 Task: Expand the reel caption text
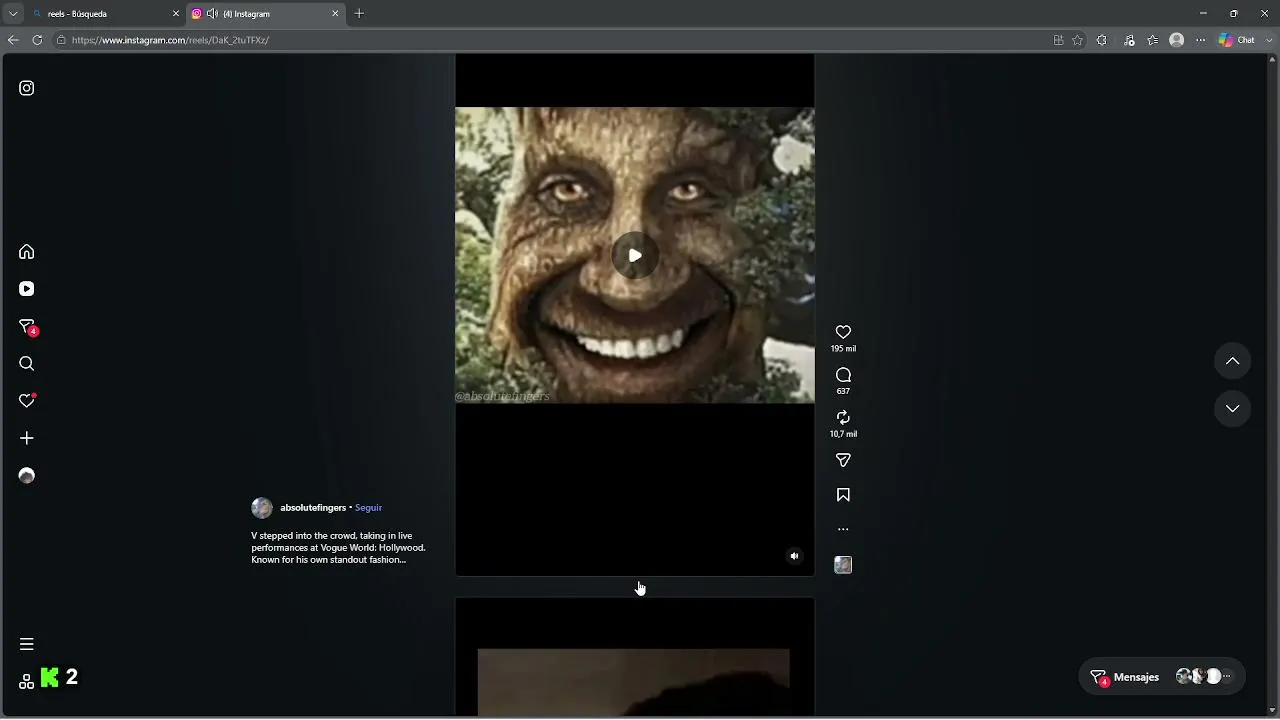pos(338,548)
